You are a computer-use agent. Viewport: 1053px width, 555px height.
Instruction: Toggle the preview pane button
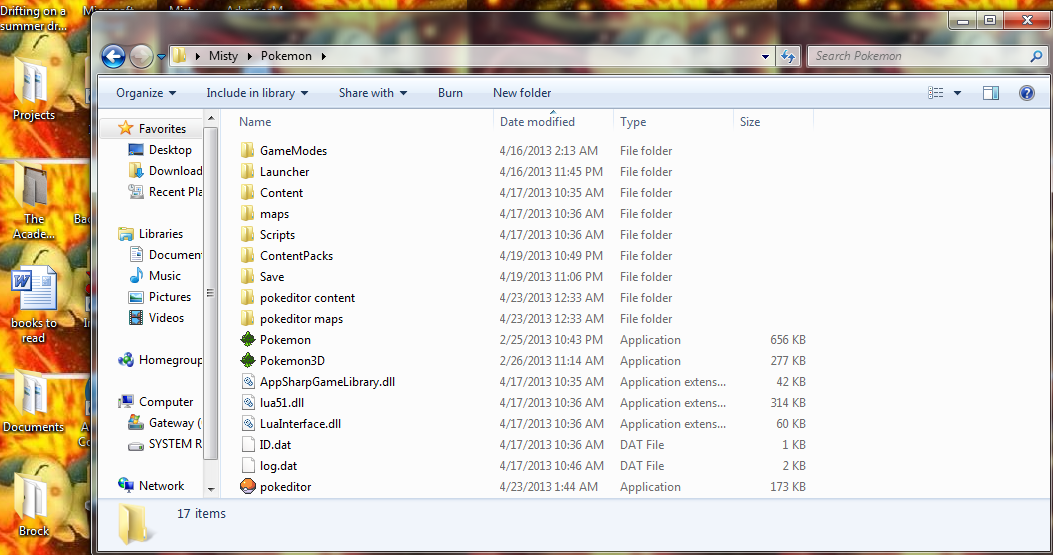click(x=991, y=93)
